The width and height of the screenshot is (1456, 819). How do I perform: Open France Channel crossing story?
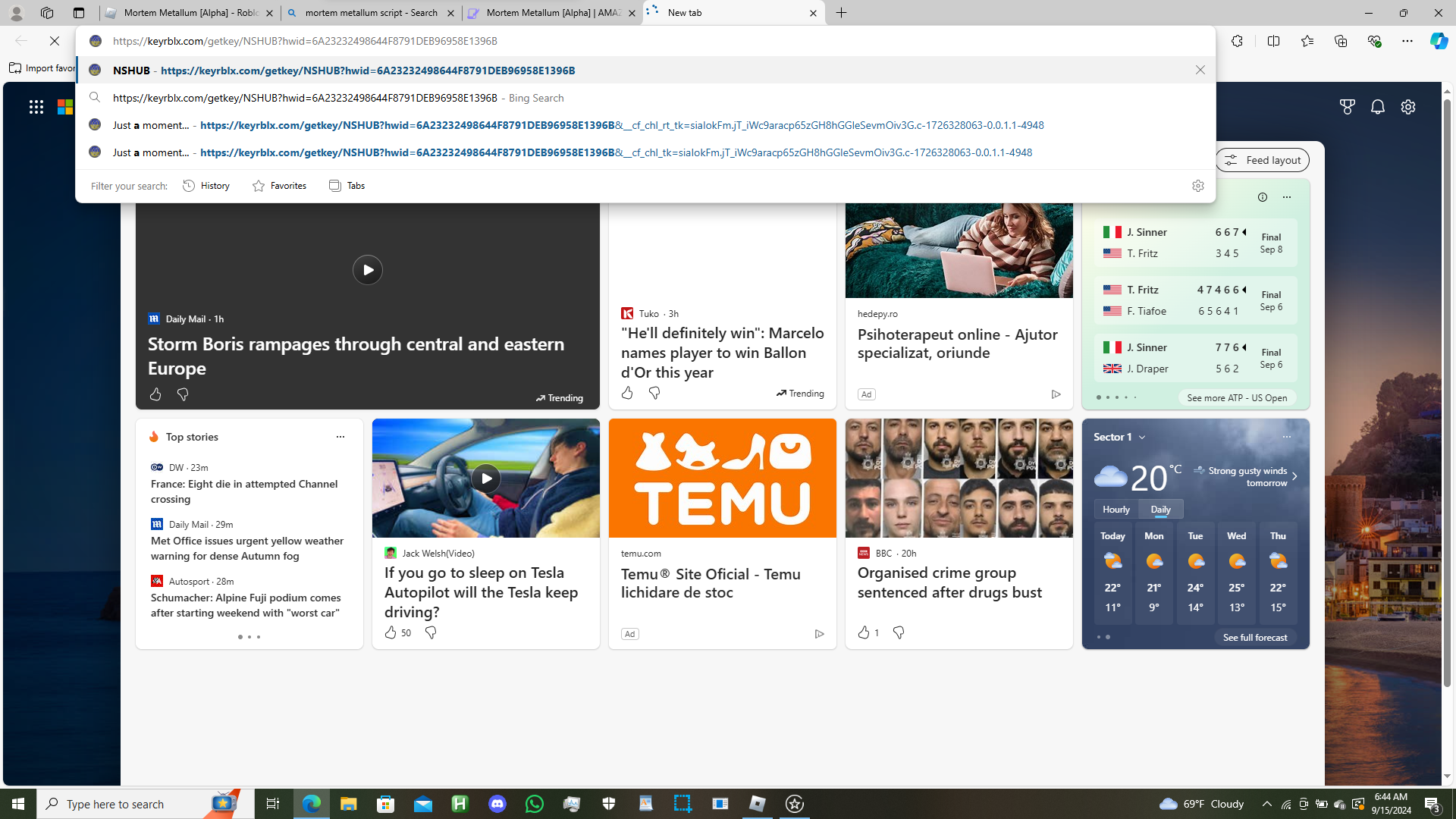244,491
